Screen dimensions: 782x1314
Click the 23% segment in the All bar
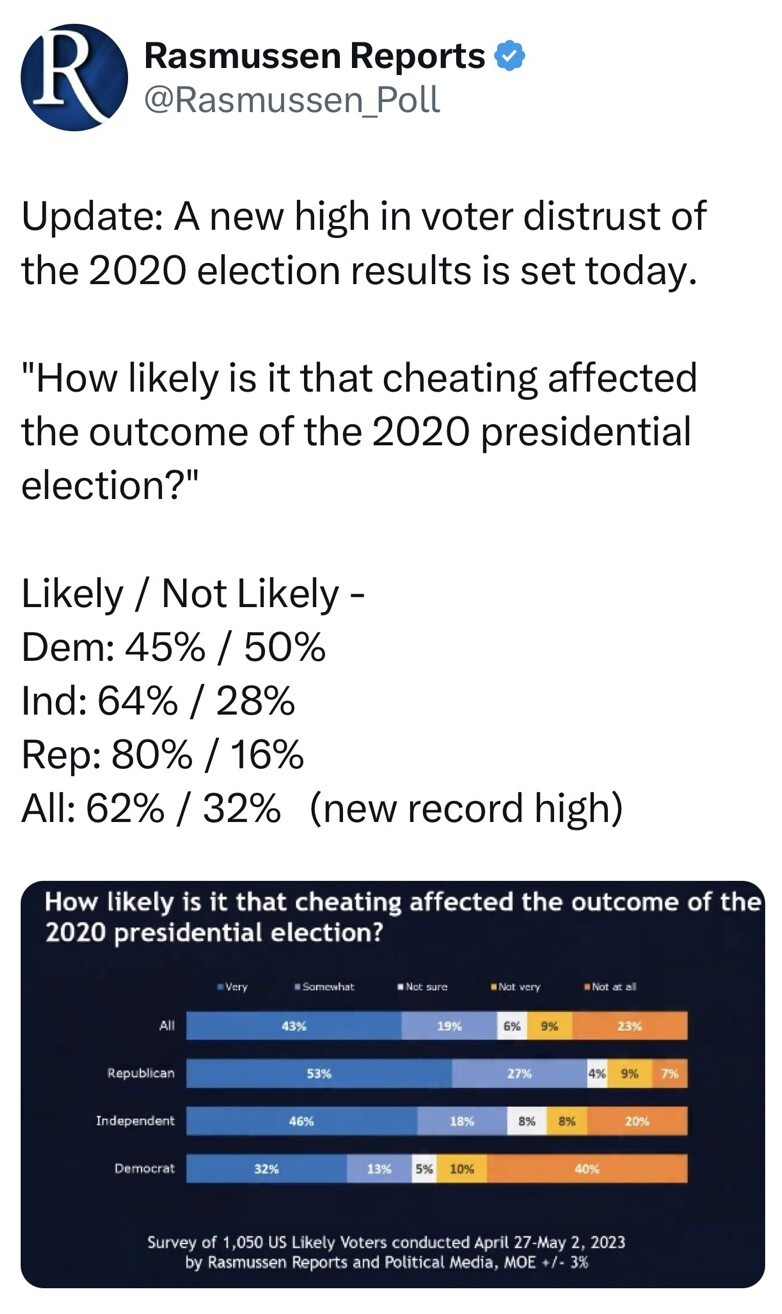(630, 1026)
